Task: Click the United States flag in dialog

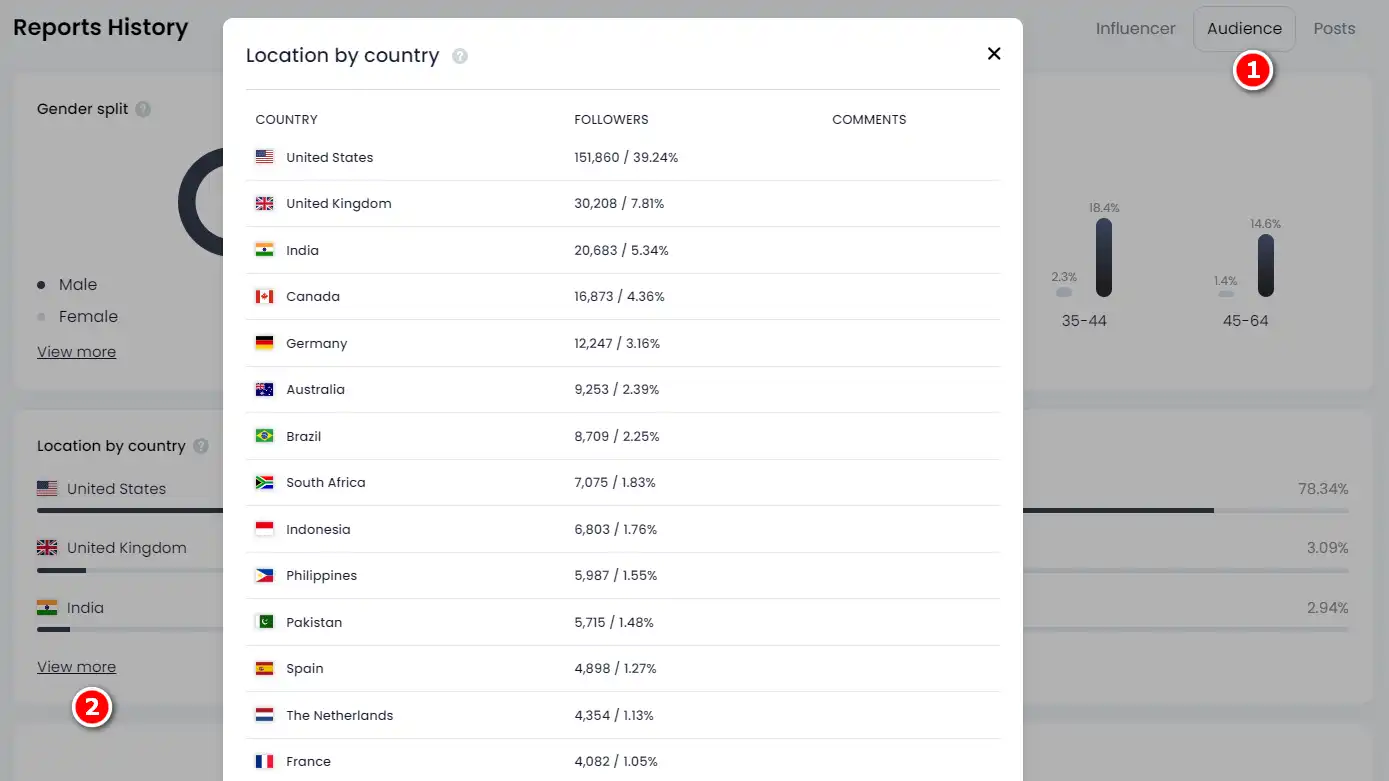Action: tap(265, 157)
